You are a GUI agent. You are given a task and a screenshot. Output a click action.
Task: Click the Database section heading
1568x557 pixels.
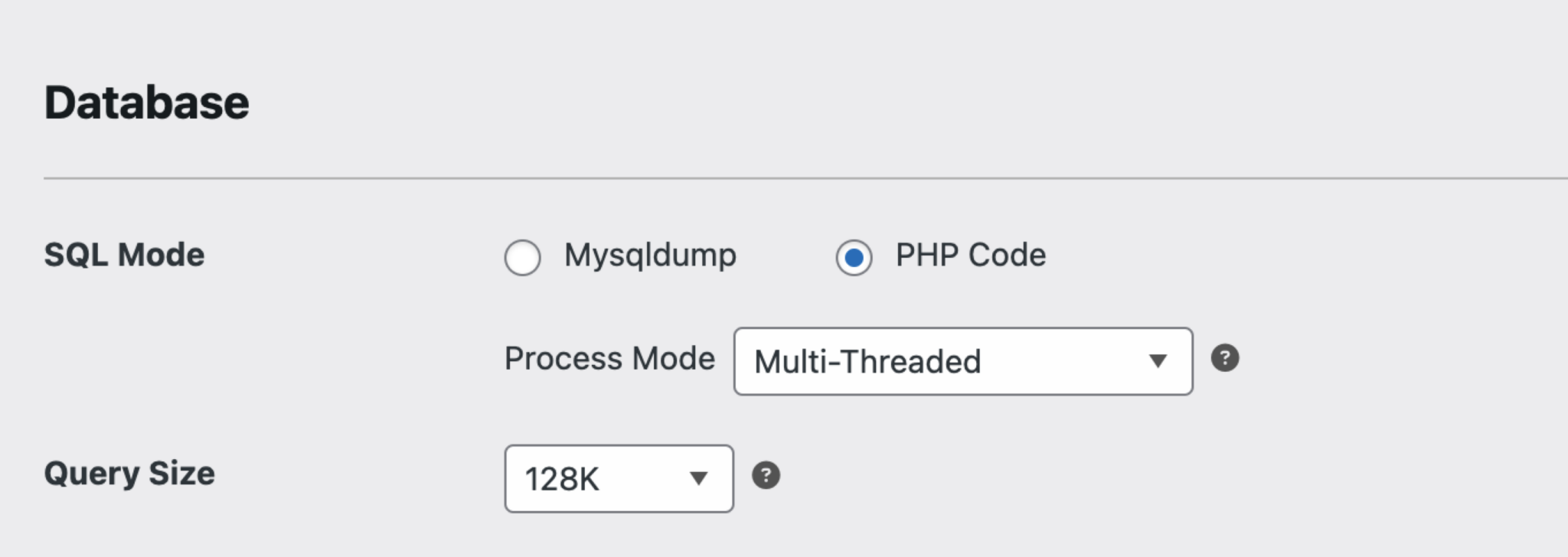[146, 103]
